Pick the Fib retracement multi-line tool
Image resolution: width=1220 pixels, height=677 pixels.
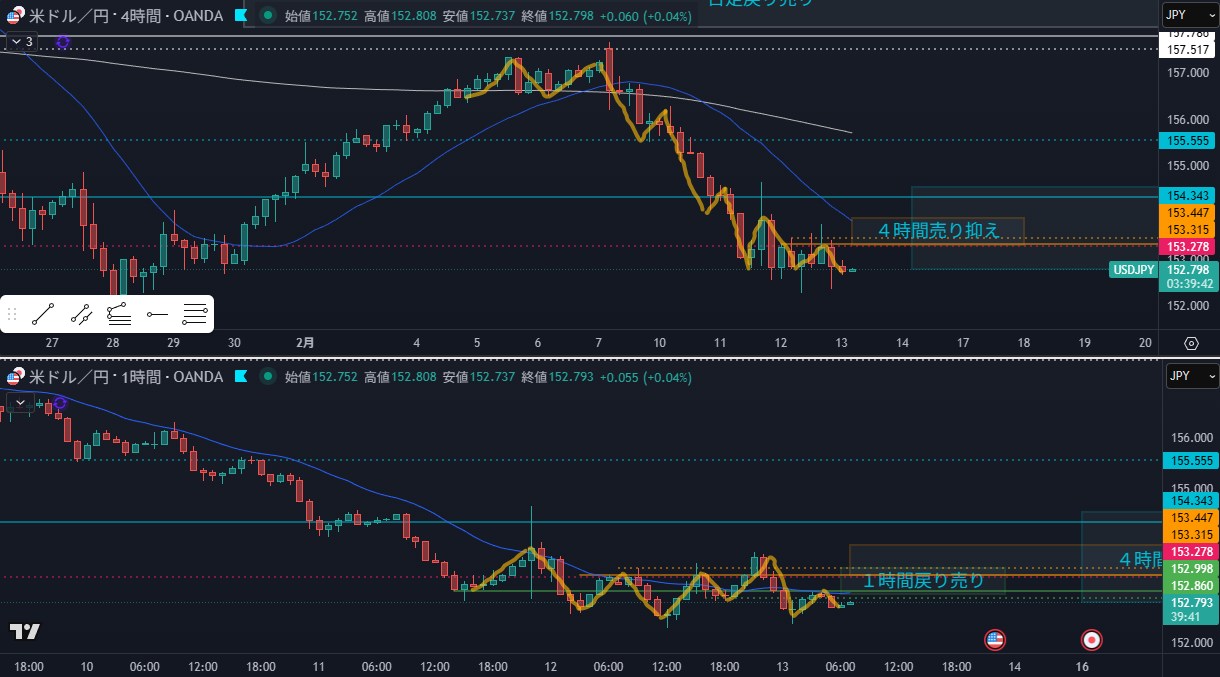[195, 315]
